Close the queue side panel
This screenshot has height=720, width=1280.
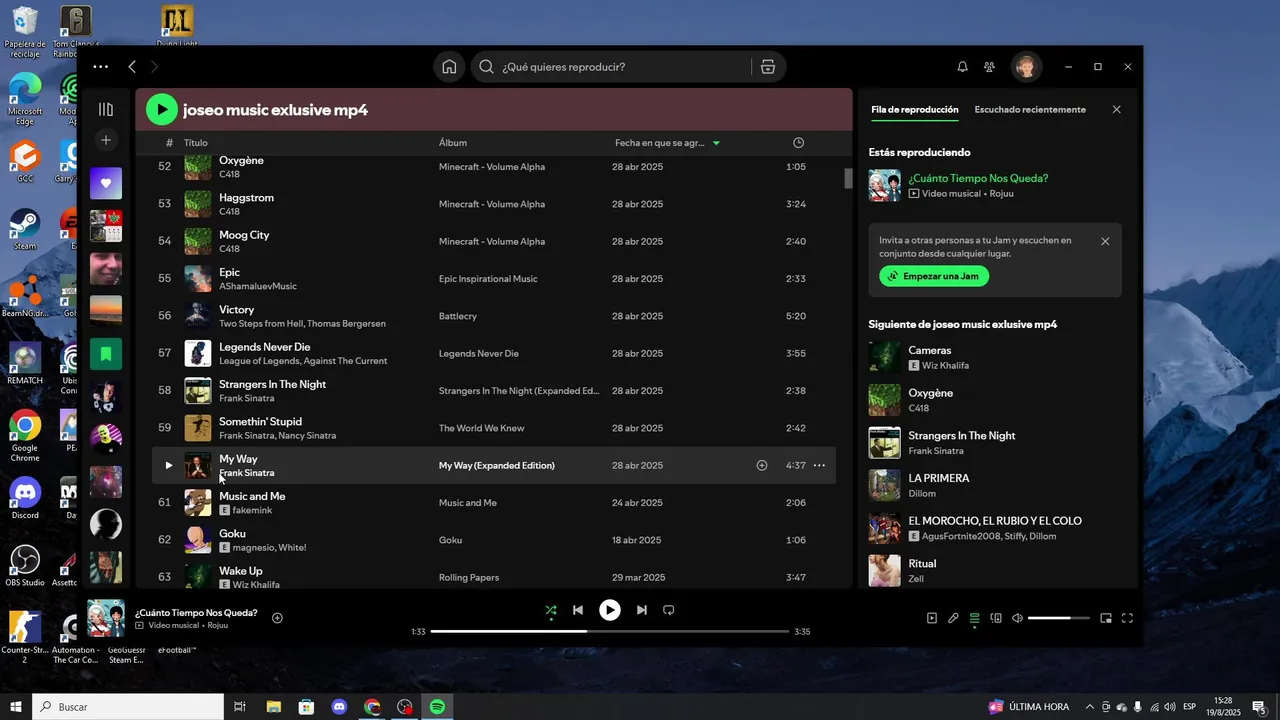tap(1117, 109)
